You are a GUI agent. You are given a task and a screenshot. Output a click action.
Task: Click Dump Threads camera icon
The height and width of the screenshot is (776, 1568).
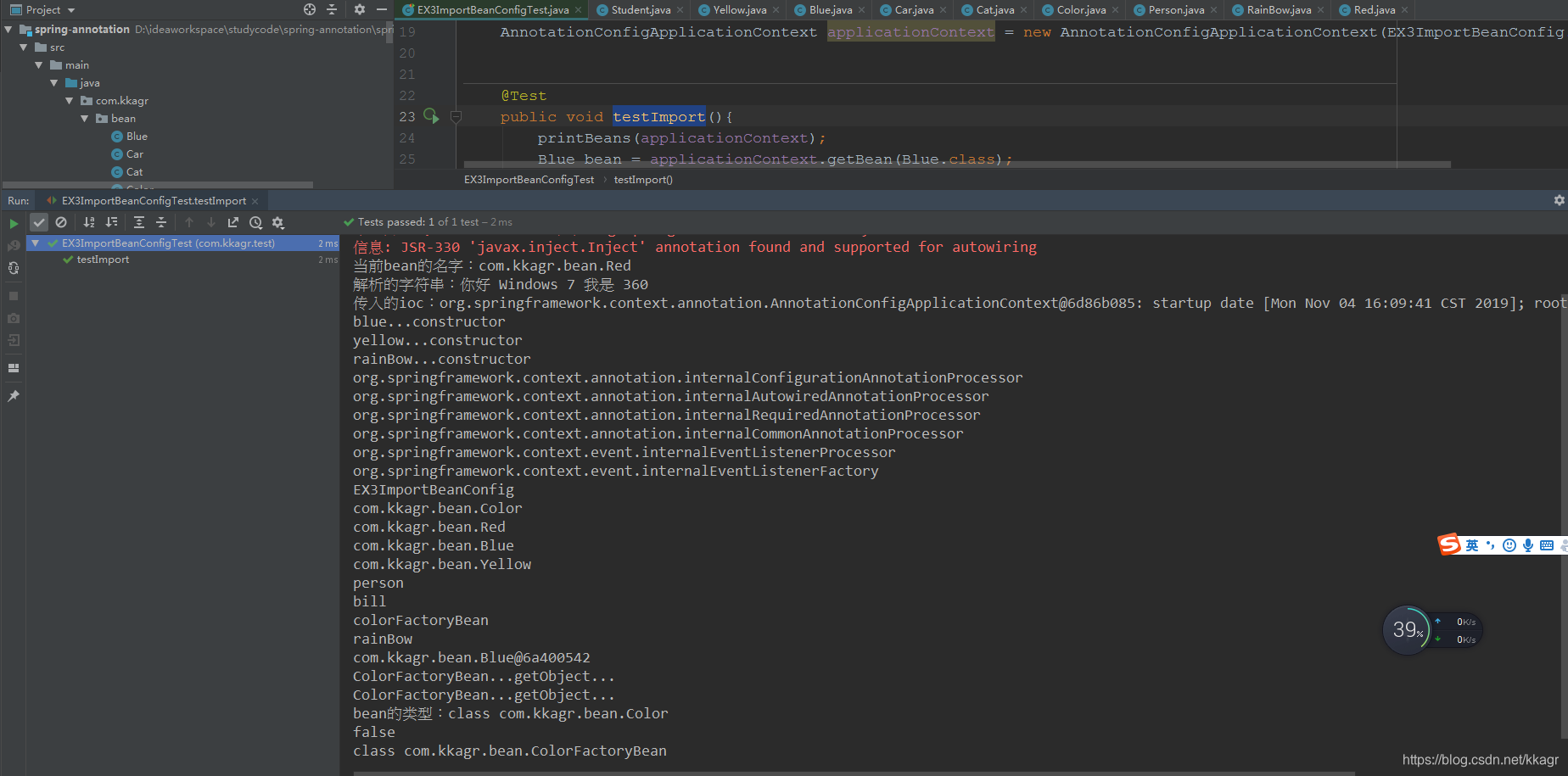[14, 318]
